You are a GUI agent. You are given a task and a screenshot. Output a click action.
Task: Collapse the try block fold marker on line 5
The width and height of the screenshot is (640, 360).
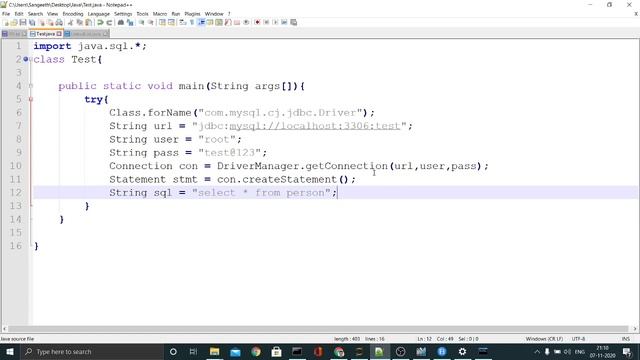coord(31,99)
